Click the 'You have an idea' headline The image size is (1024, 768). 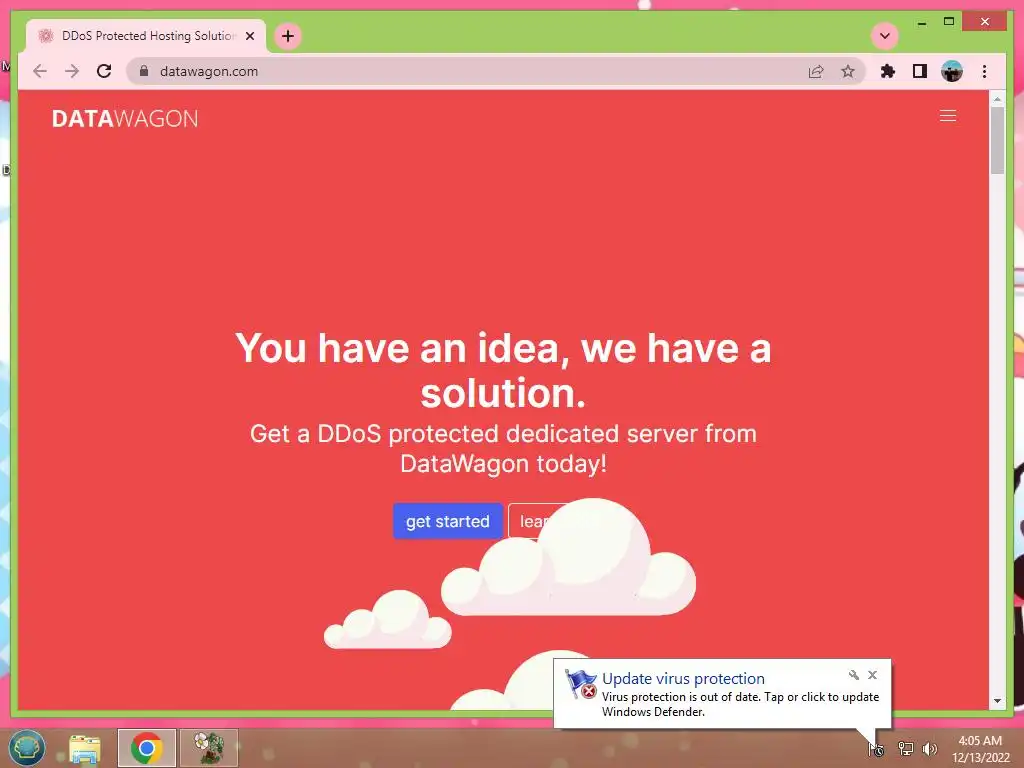point(504,370)
